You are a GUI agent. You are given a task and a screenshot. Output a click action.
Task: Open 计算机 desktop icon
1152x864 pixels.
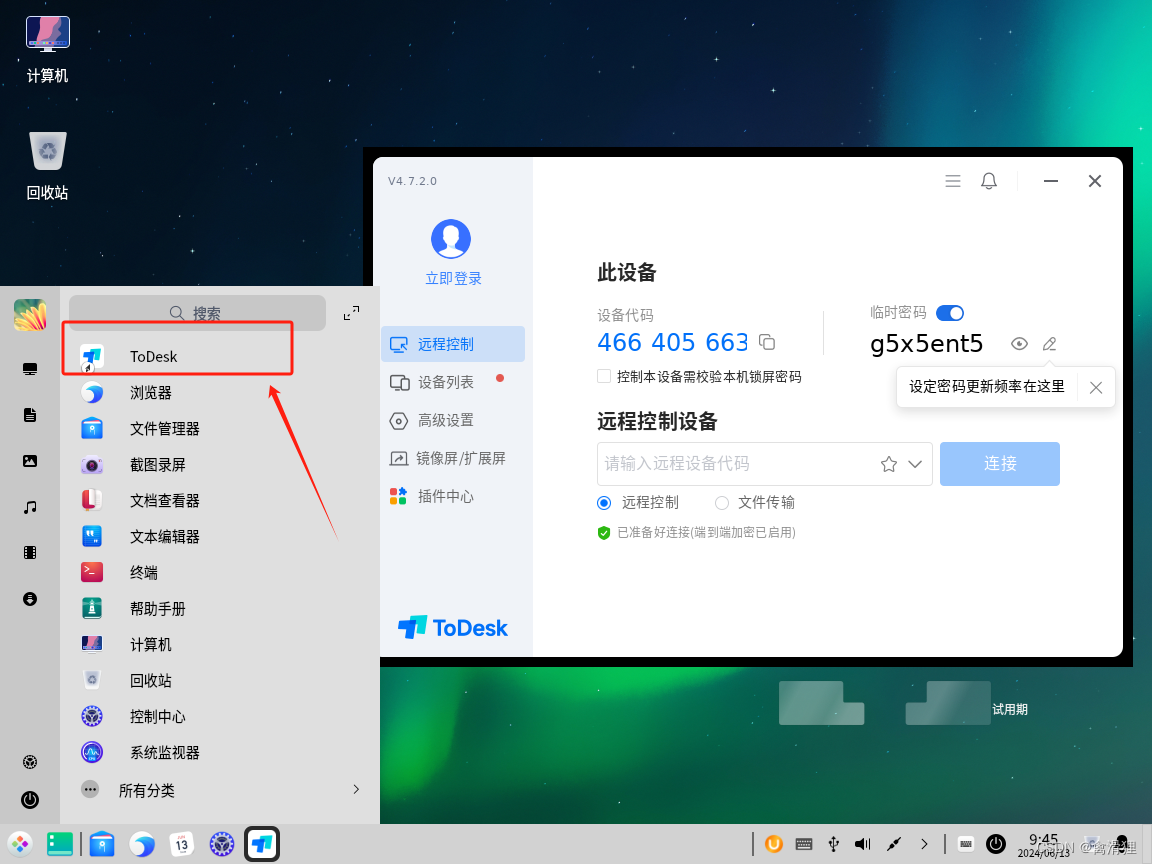48,50
